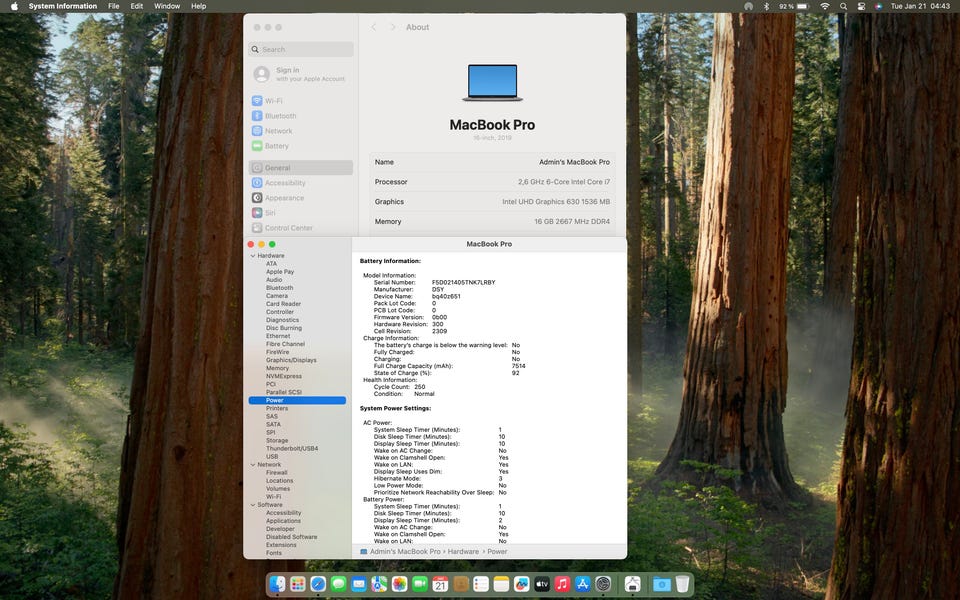Open the Trash in the Dock
Screen dimensions: 960x600
682,584
